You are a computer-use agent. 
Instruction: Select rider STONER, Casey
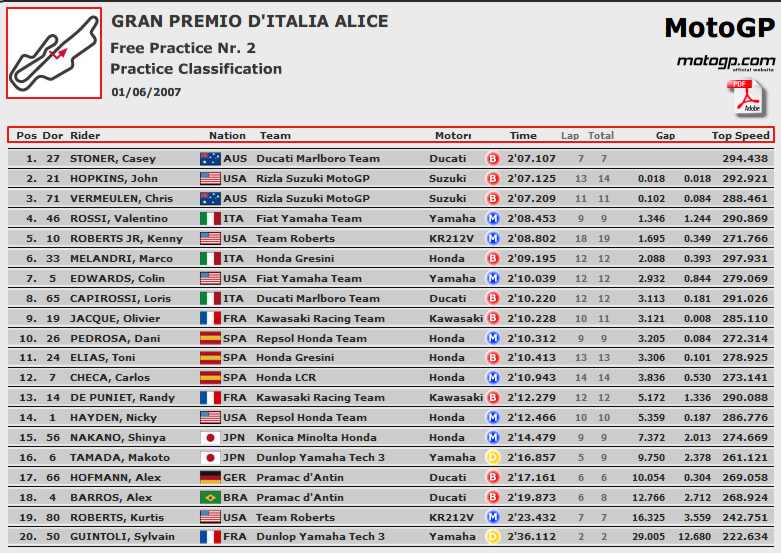click(x=113, y=158)
